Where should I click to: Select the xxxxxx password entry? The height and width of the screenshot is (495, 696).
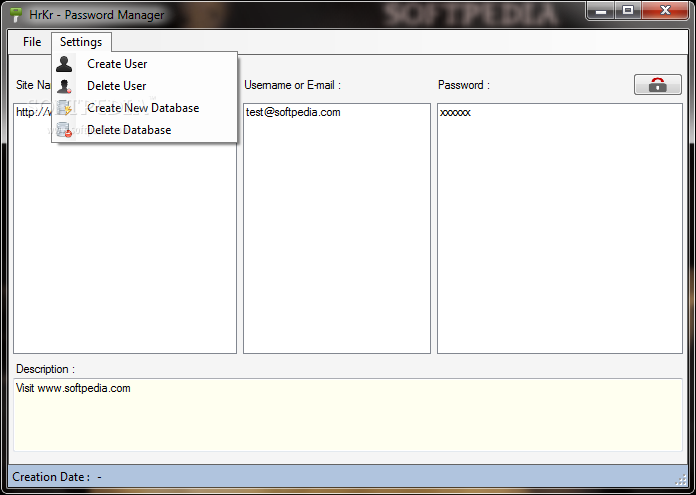pyautogui.click(x=455, y=112)
